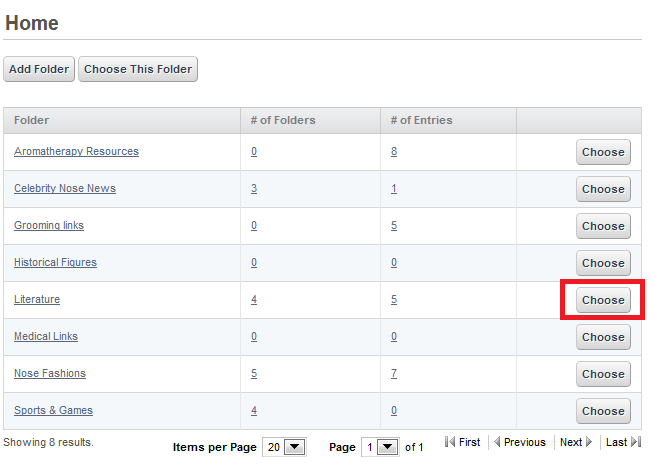Open the Celebrity Nose News folder
Viewport: 652px width, 466px height.
tap(65, 188)
